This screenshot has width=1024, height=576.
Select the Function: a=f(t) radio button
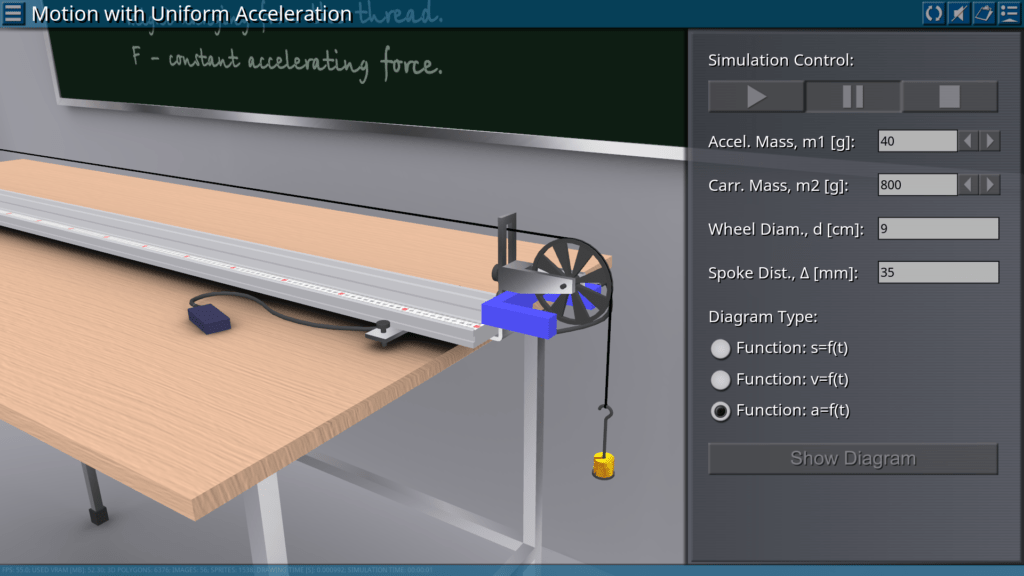[720, 411]
